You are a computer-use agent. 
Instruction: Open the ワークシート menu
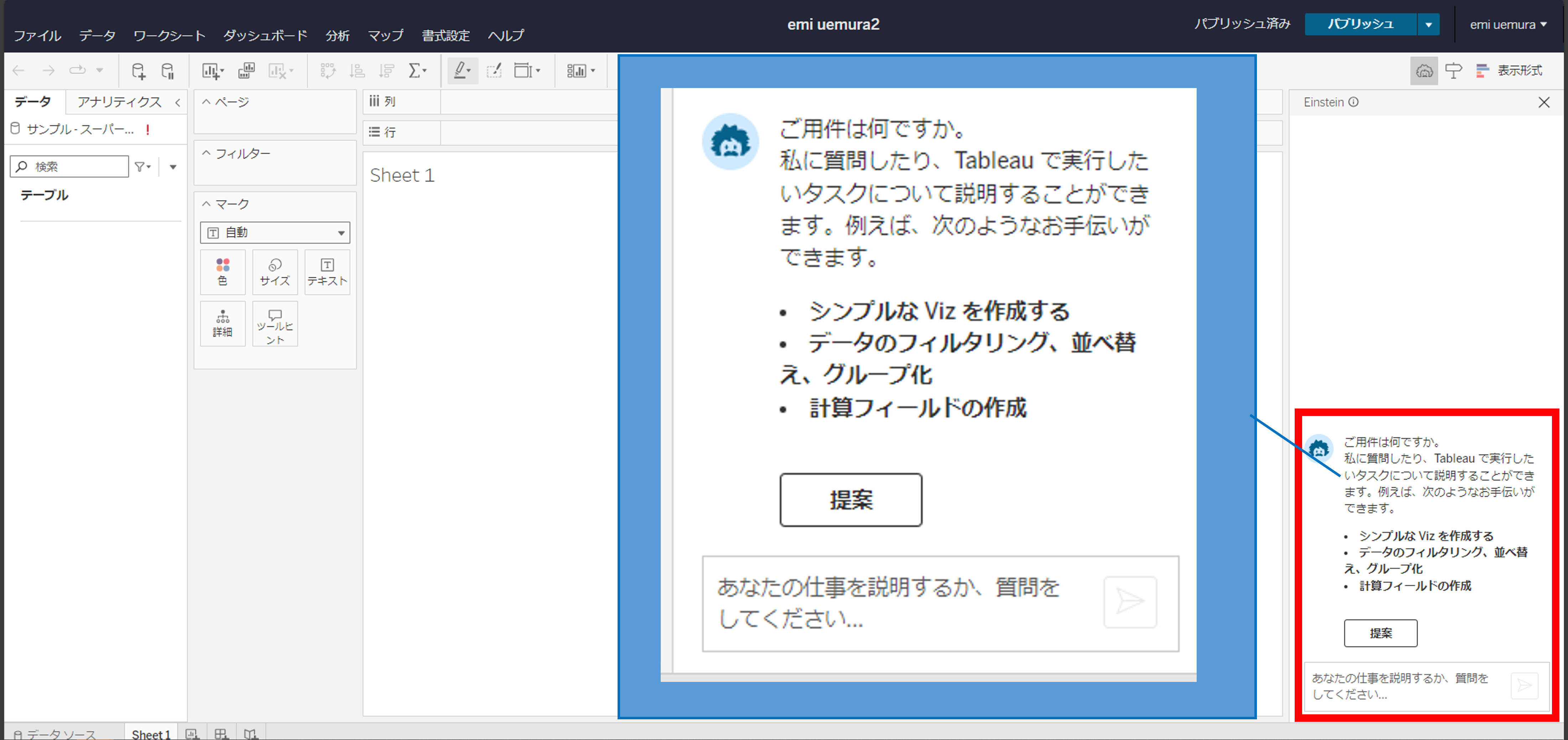[169, 35]
